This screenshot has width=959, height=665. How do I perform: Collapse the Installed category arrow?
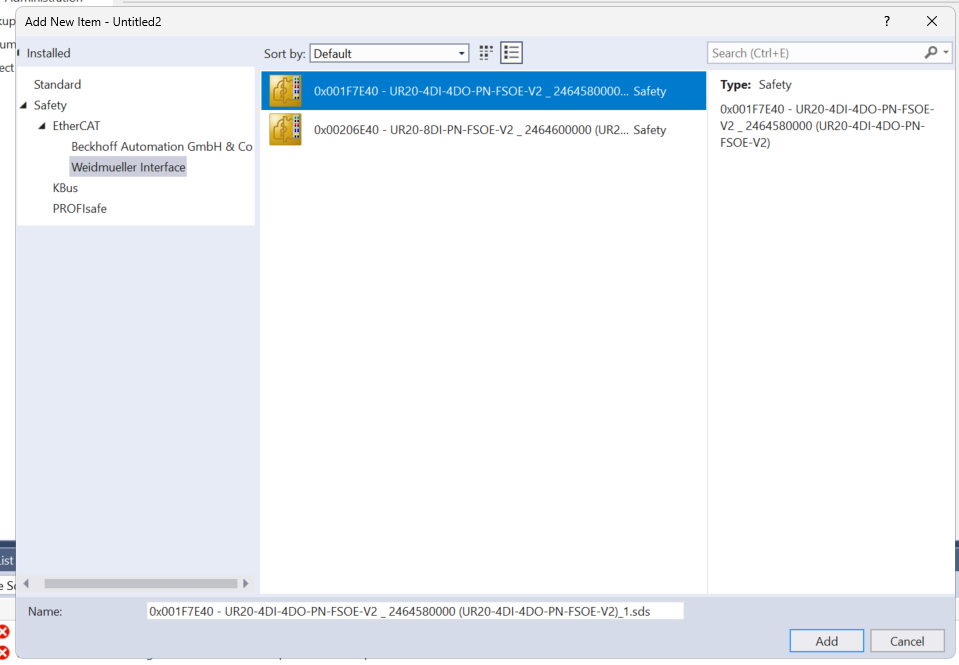click(18, 53)
